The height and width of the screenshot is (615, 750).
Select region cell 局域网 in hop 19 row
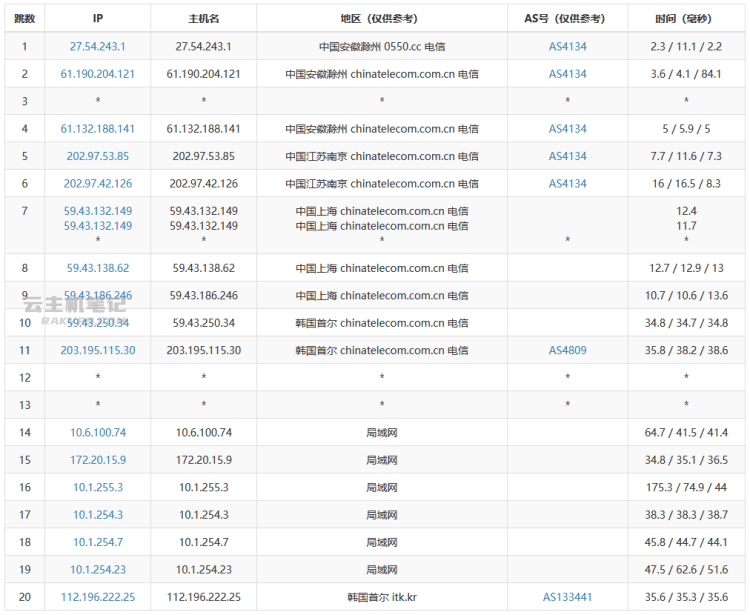382,570
